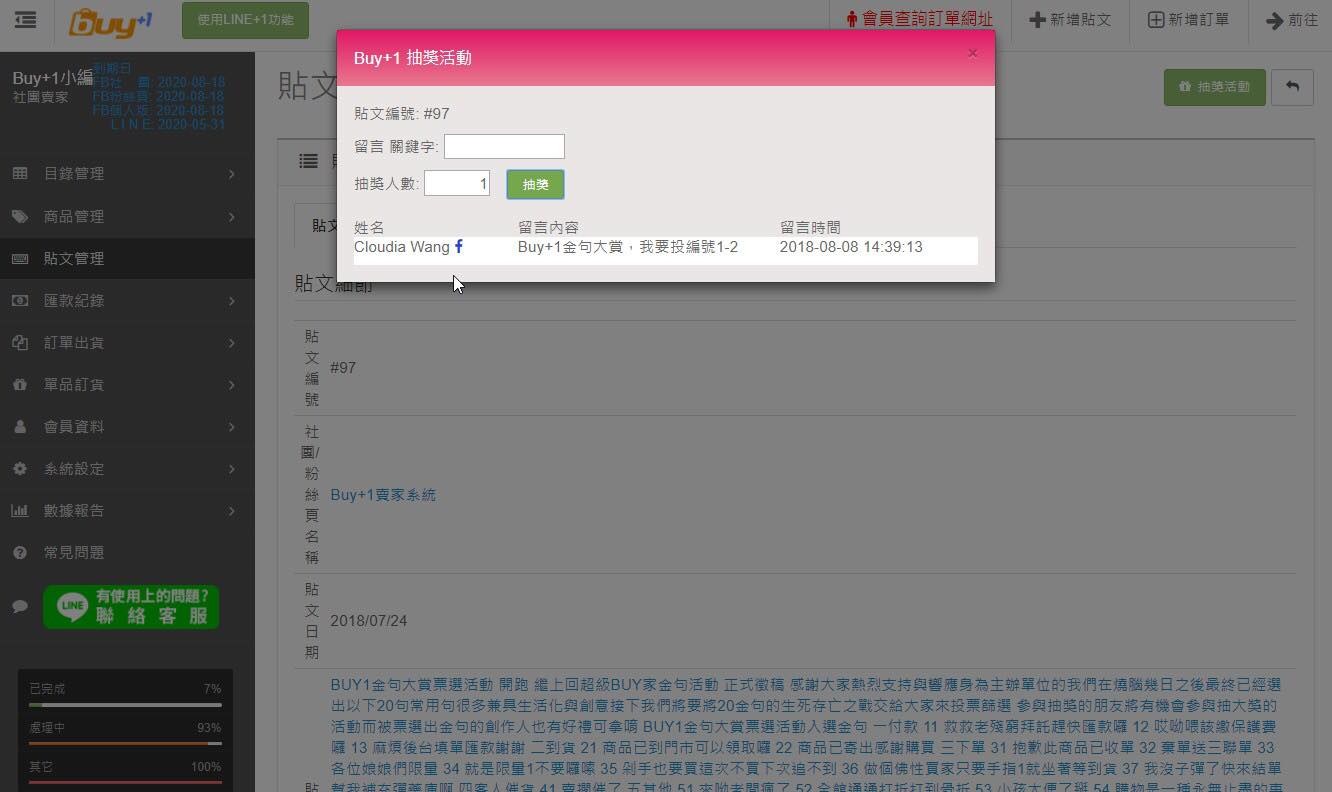Expand the 會員資料 chevron arrow
Screen dimensions: 1332x792
tap(232, 426)
